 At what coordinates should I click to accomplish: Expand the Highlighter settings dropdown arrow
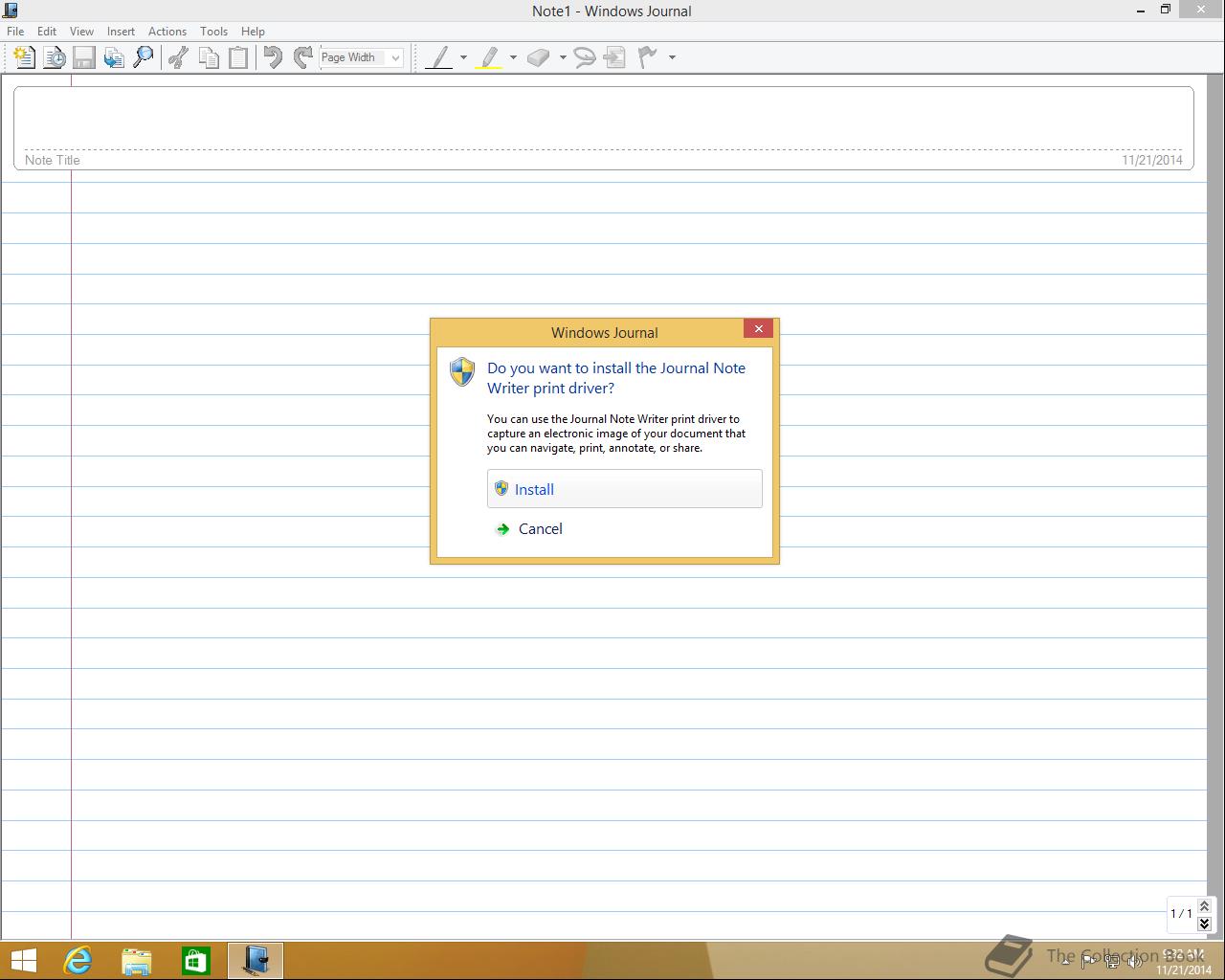pyautogui.click(x=514, y=57)
